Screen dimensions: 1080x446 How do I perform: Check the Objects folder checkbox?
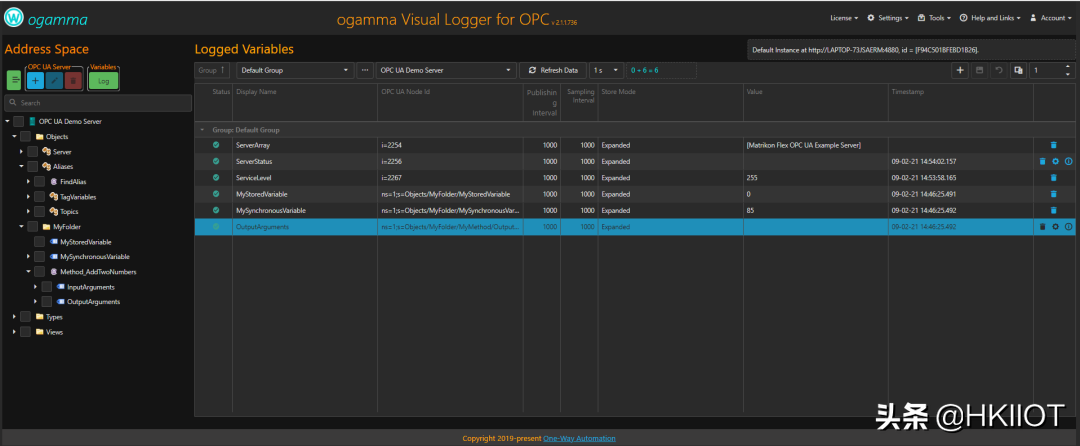pyautogui.click(x=25, y=137)
